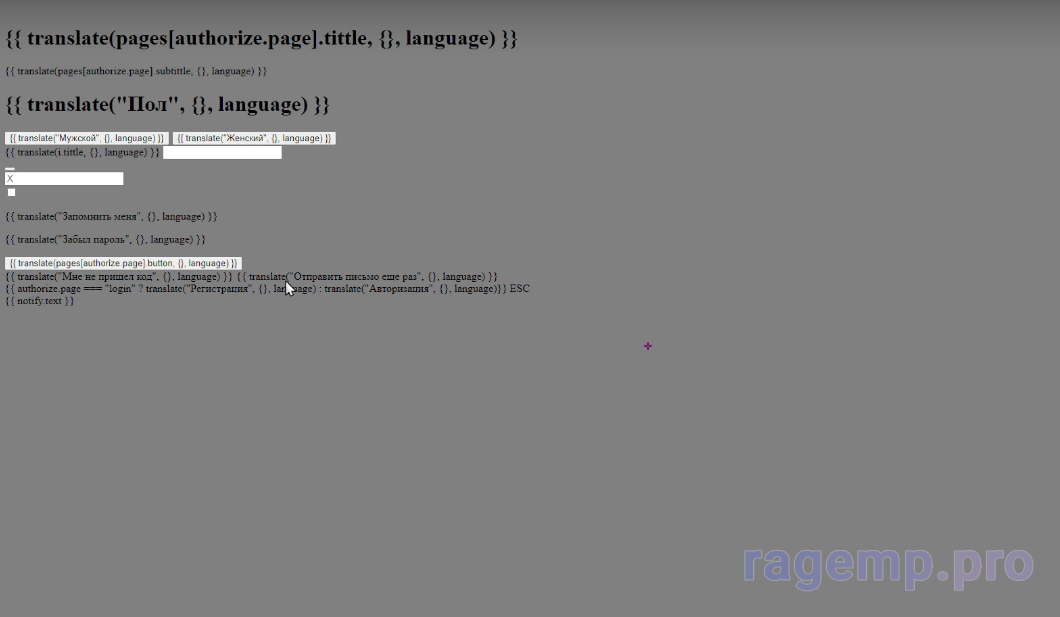The width and height of the screenshot is (1060, 617).
Task: Click "Отправить письмо еще раз" link
Action: click(x=367, y=276)
